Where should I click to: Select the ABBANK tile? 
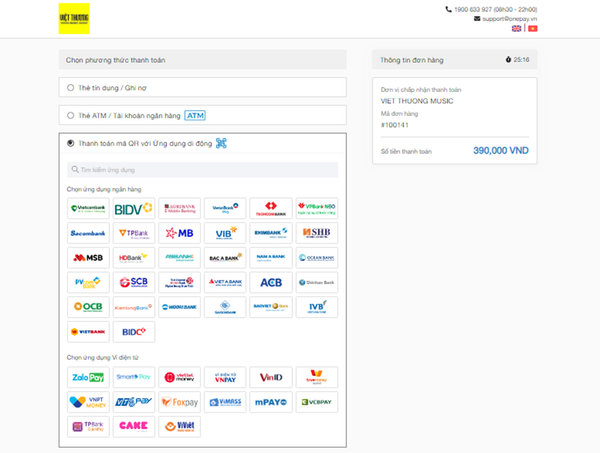(x=179, y=258)
